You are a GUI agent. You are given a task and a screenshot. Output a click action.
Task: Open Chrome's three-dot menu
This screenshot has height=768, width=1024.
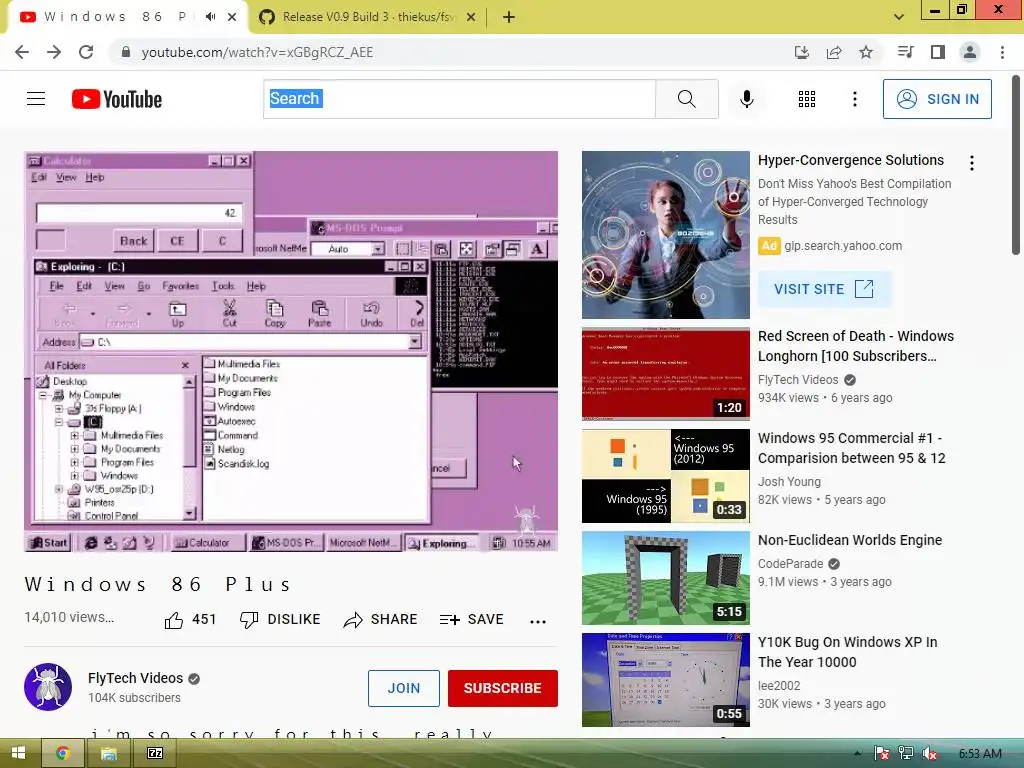pyautogui.click(x=1002, y=52)
